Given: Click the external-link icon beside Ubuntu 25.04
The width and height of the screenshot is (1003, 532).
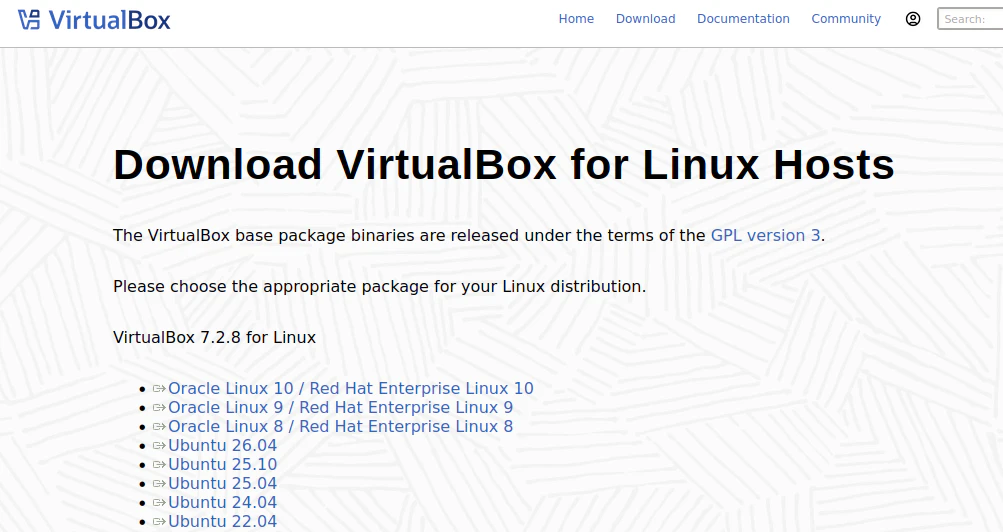Looking at the screenshot, I should [x=159, y=484].
